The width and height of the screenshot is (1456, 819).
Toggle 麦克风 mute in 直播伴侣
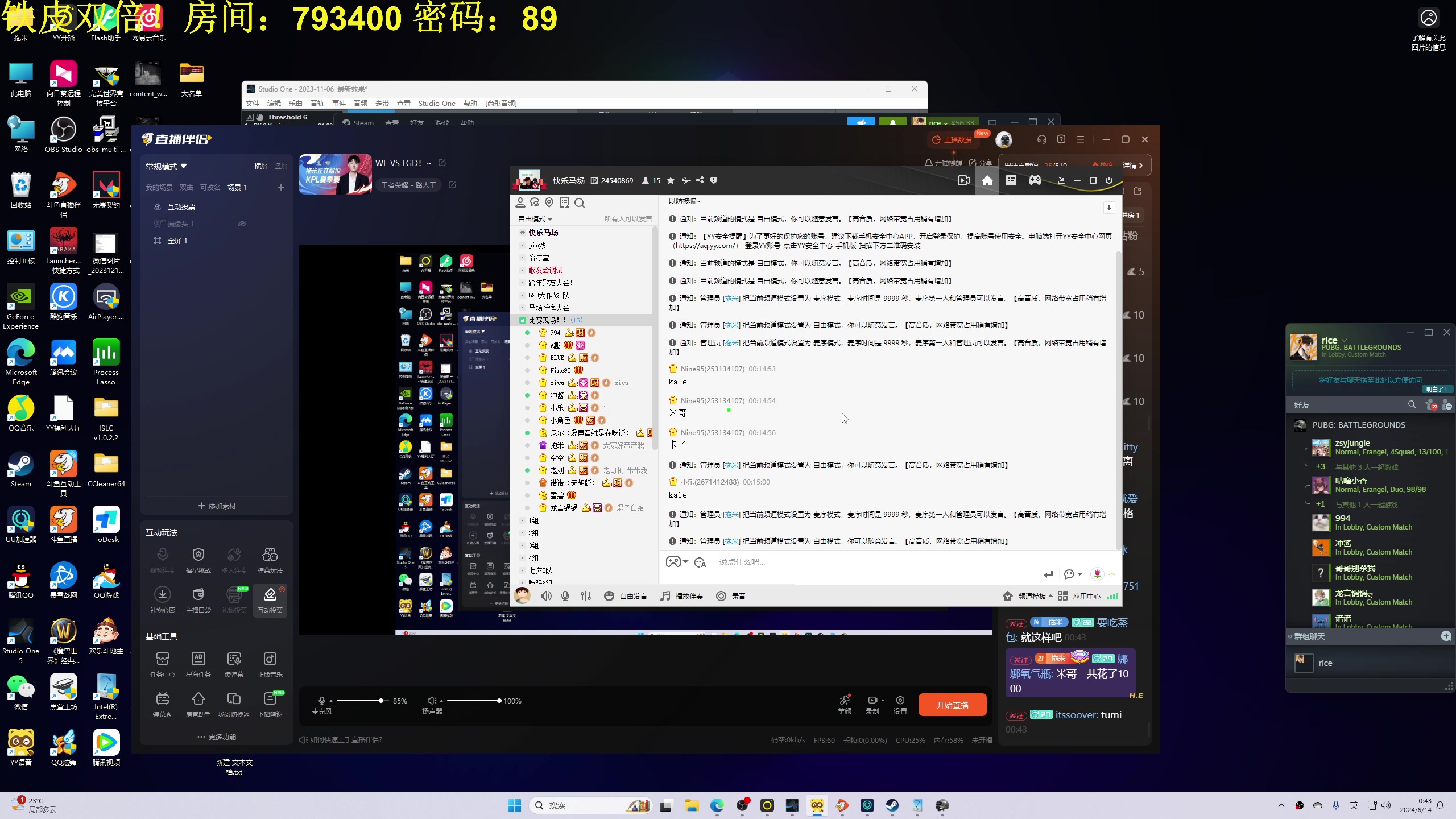pyautogui.click(x=322, y=701)
